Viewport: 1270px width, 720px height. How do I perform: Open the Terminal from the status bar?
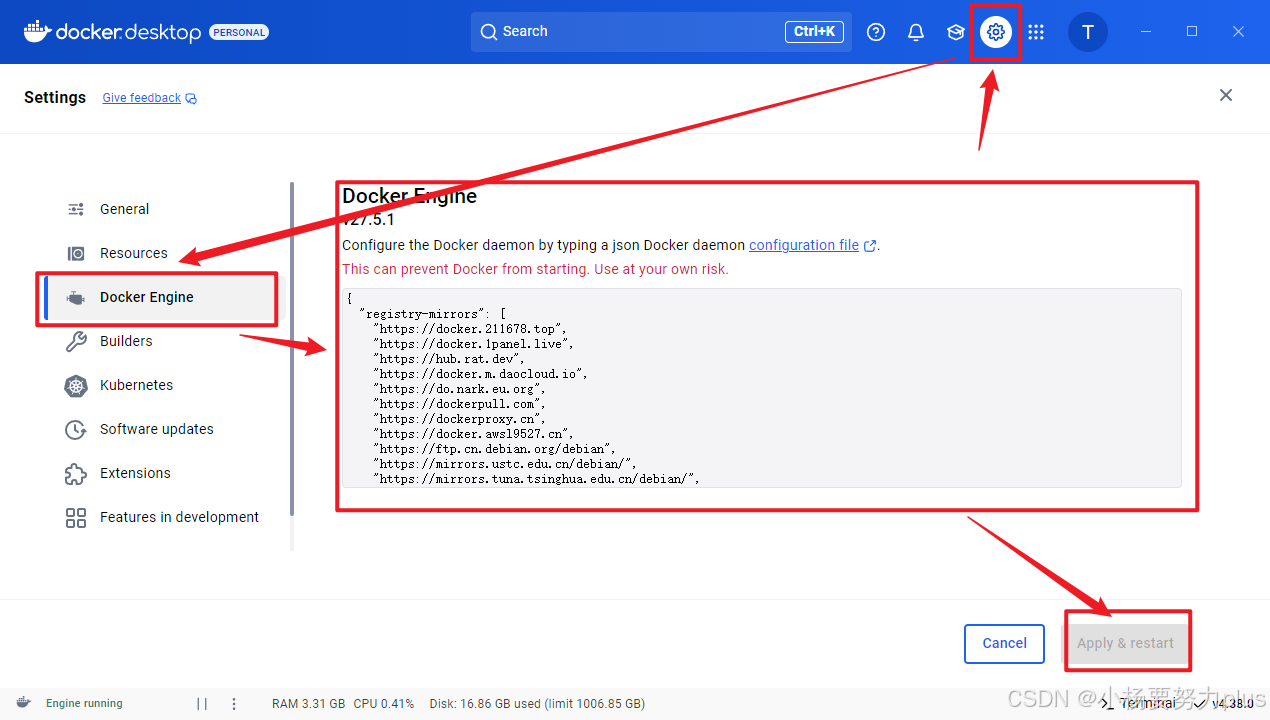click(x=1138, y=703)
